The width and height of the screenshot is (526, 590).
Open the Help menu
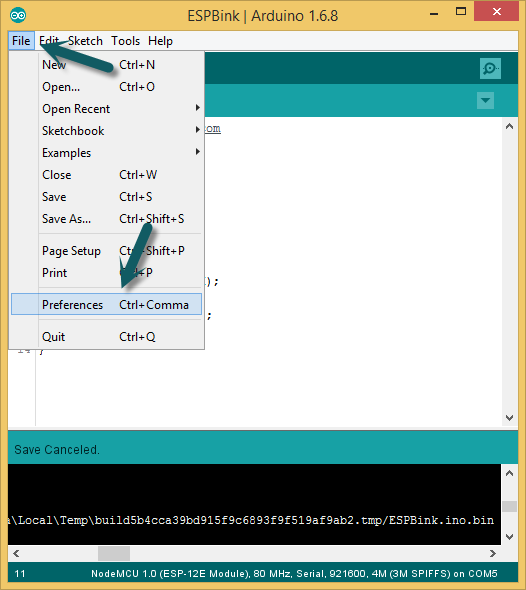tap(160, 41)
